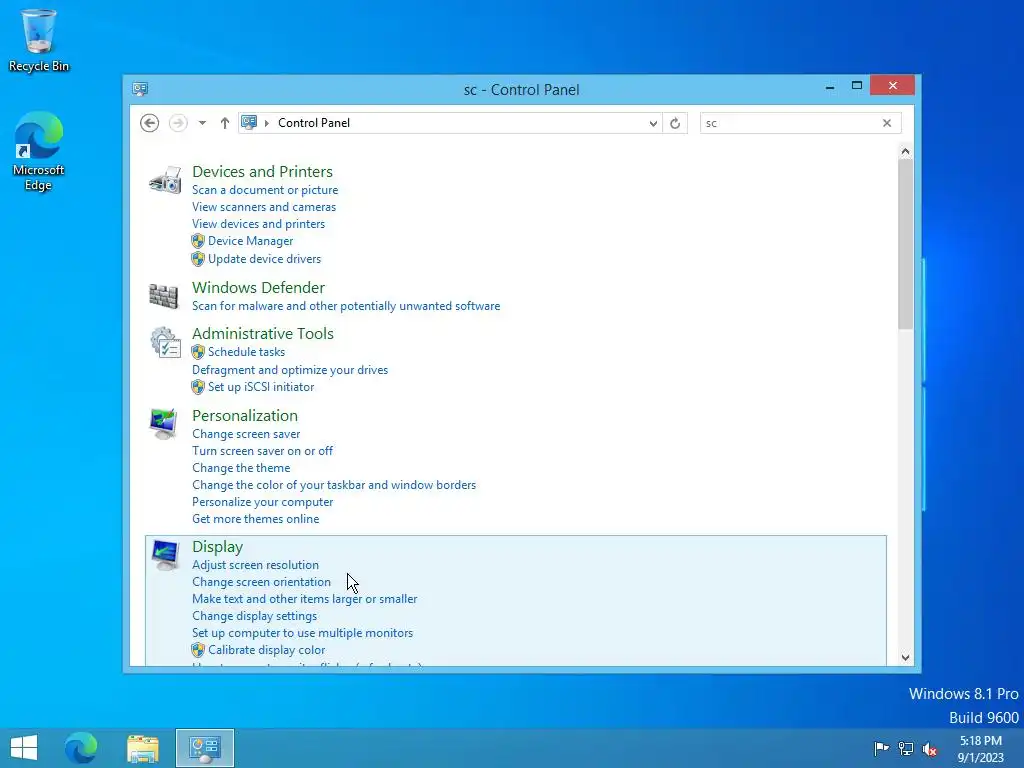Open Calibrate display color link
The image size is (1024, 768).
click(266, 650)
